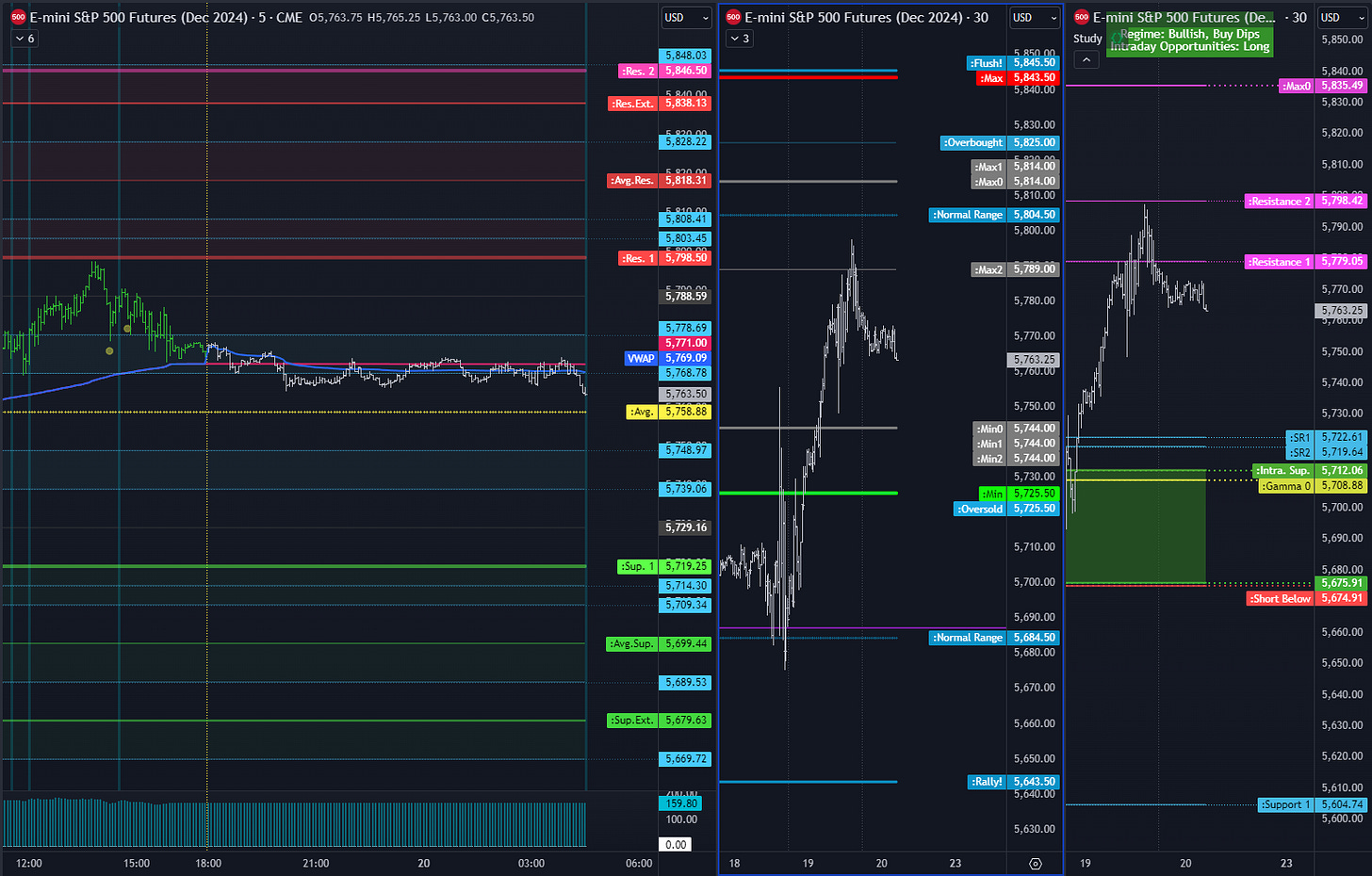The width and height of the screenshot is (1372, 876).
Task: Expand the 3 indicators legend on the middle chart
Action: tap(740, 39)
